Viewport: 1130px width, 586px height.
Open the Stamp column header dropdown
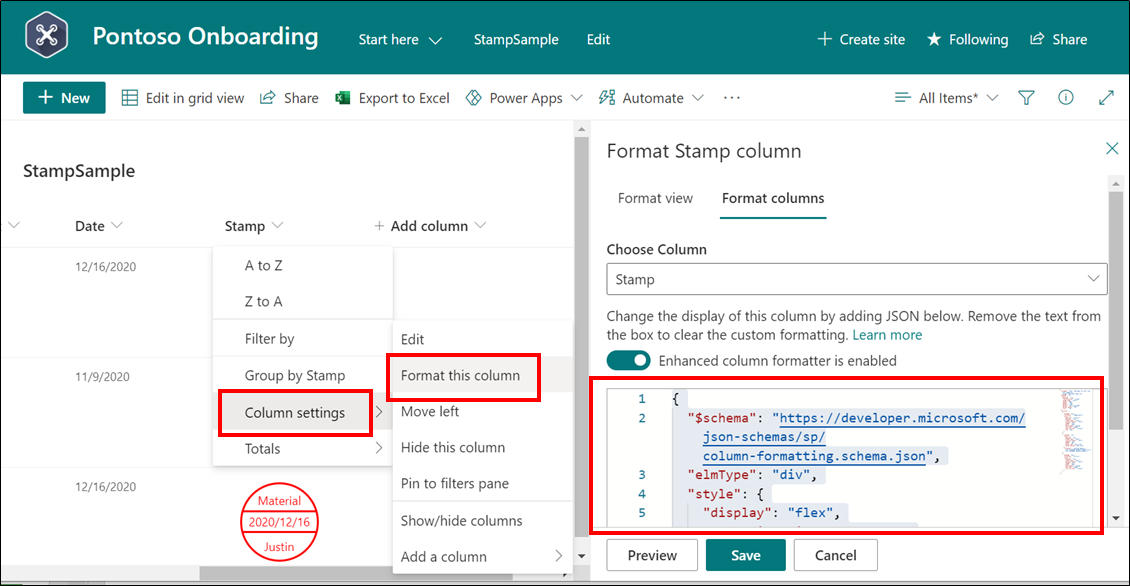pos(277,226)
